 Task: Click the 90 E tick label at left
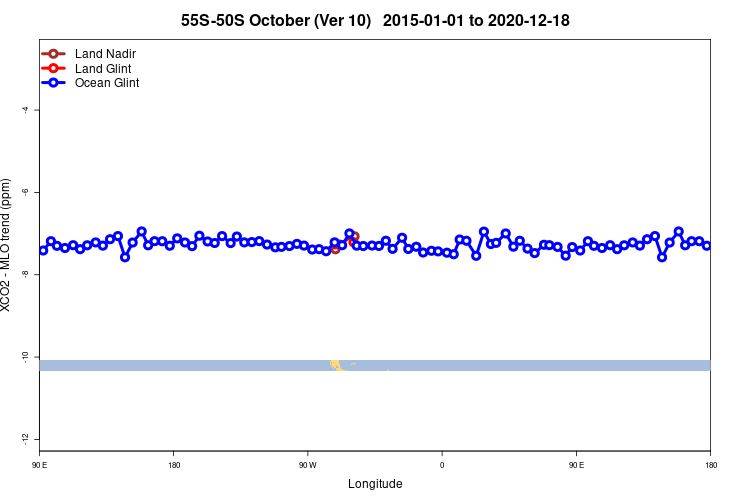(40, 465)
